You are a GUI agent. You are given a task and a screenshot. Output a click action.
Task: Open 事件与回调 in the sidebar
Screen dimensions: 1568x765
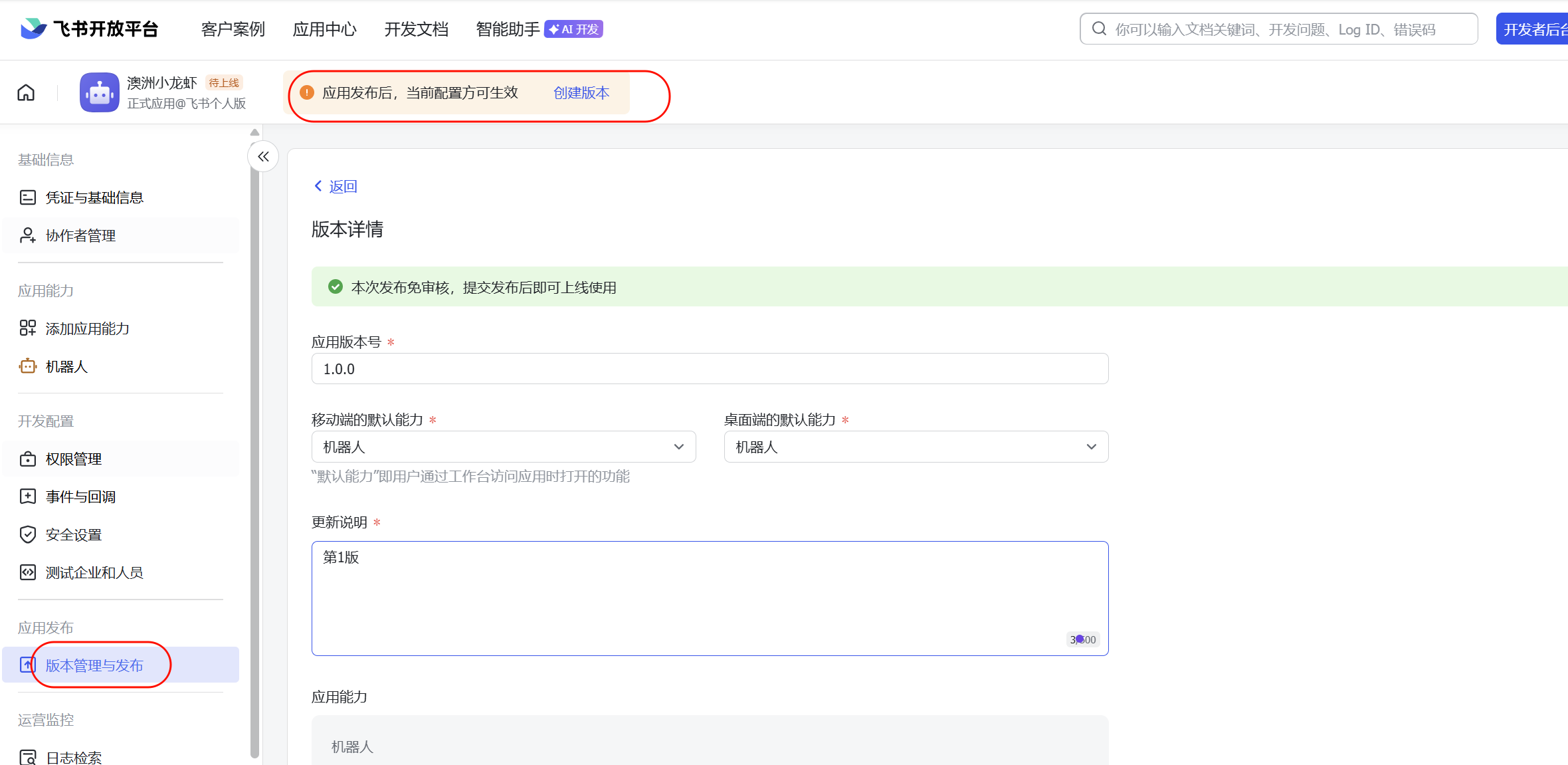coord(80,496)
